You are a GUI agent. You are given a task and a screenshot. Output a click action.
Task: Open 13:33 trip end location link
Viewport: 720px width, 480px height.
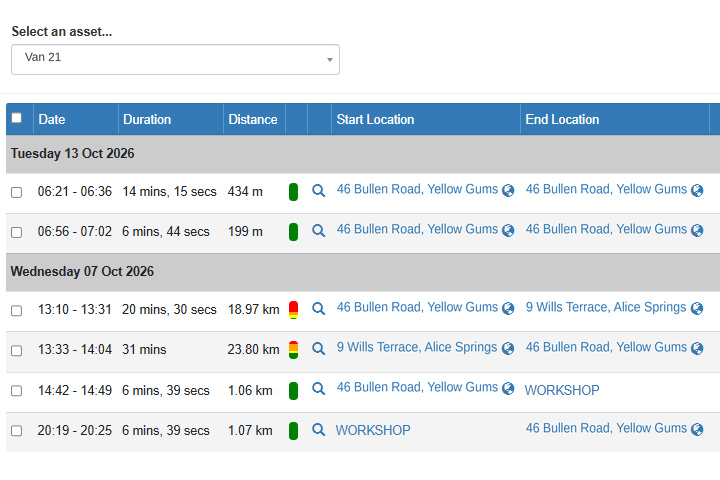point(606,347)
